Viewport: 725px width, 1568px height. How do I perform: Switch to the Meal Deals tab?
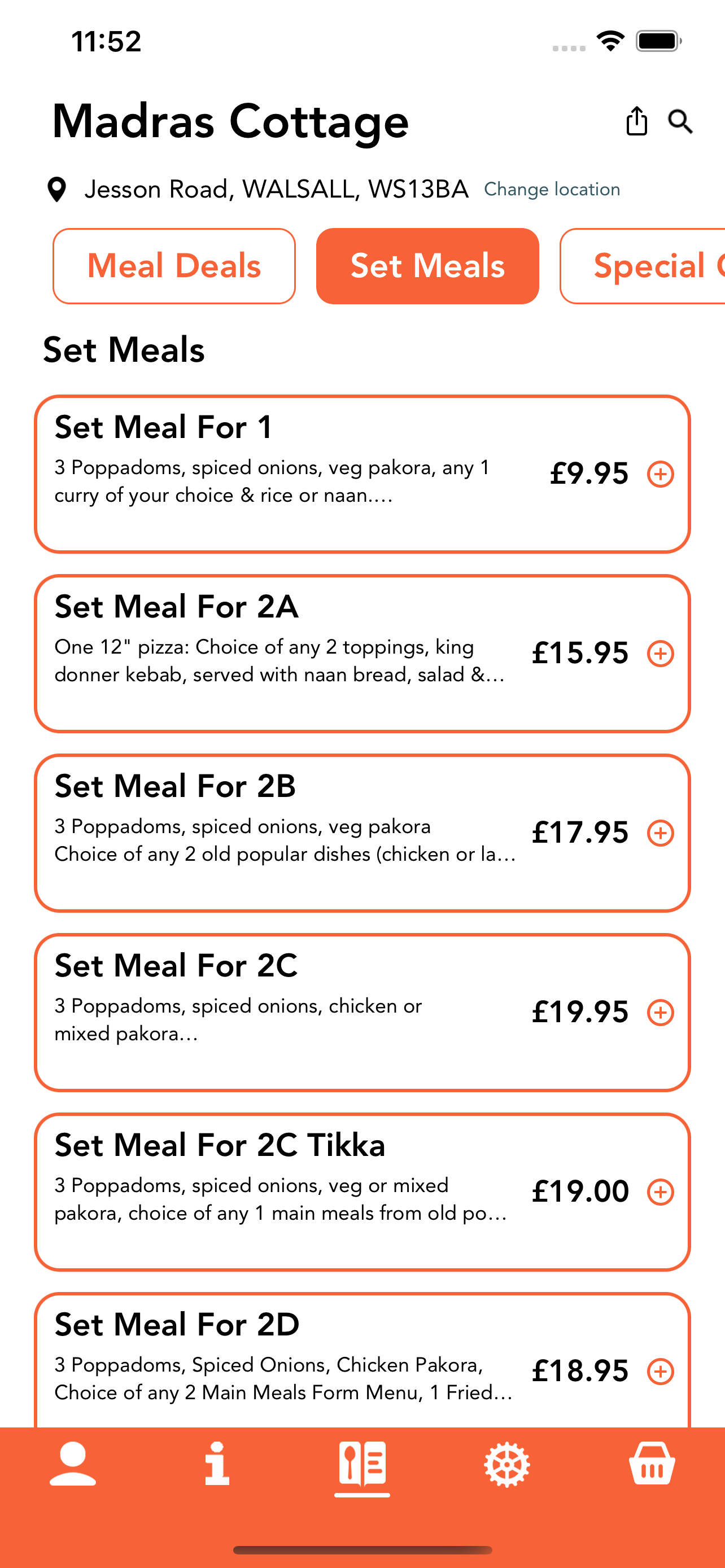point(174,266)
